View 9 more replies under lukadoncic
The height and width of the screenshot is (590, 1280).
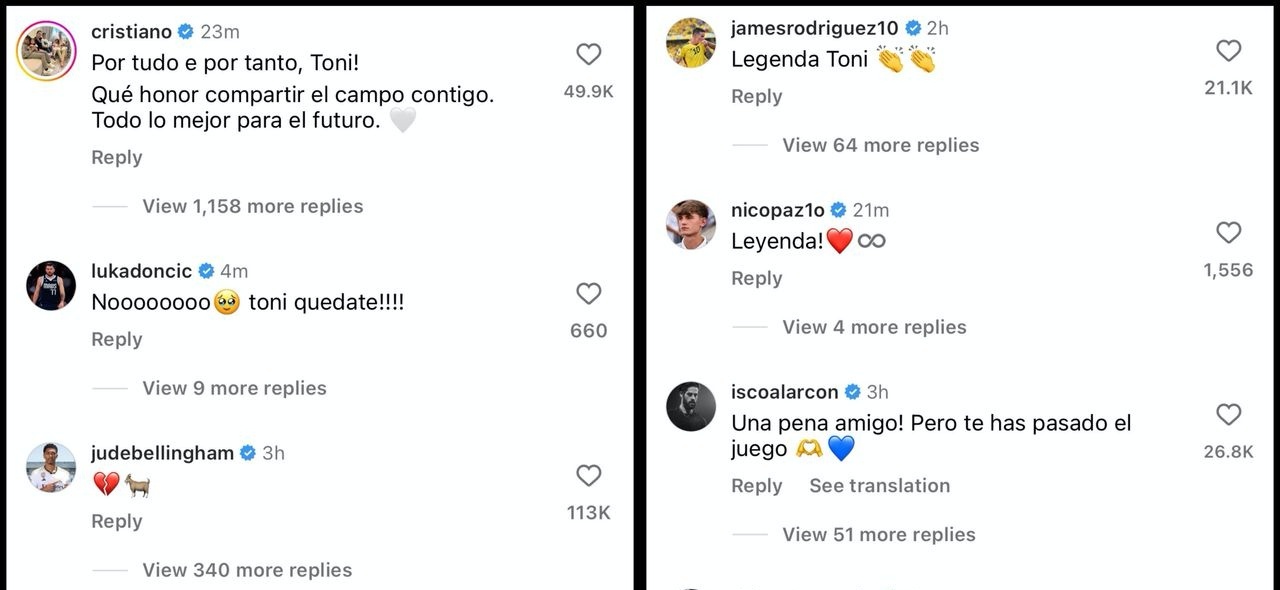point(233,388)
